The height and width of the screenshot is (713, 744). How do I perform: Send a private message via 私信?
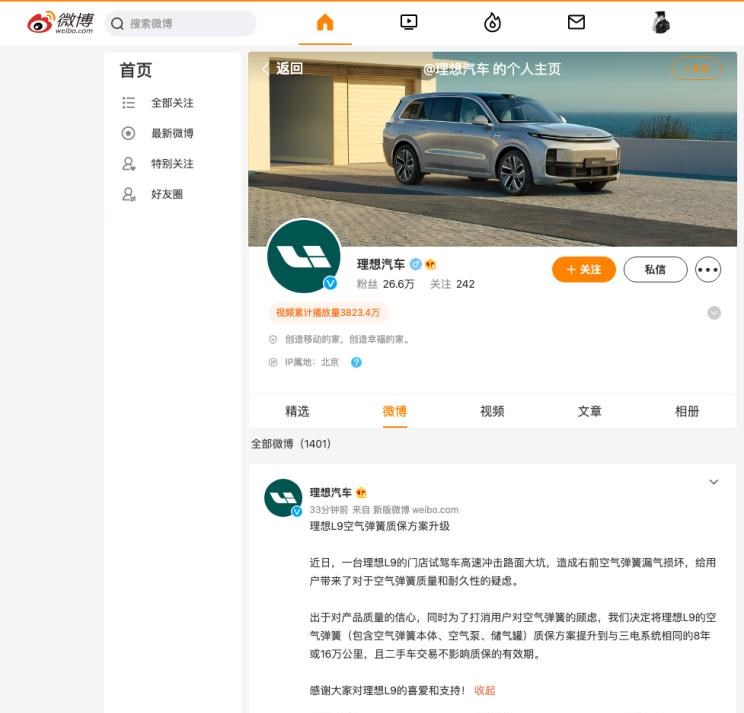(x=655, y=269)
